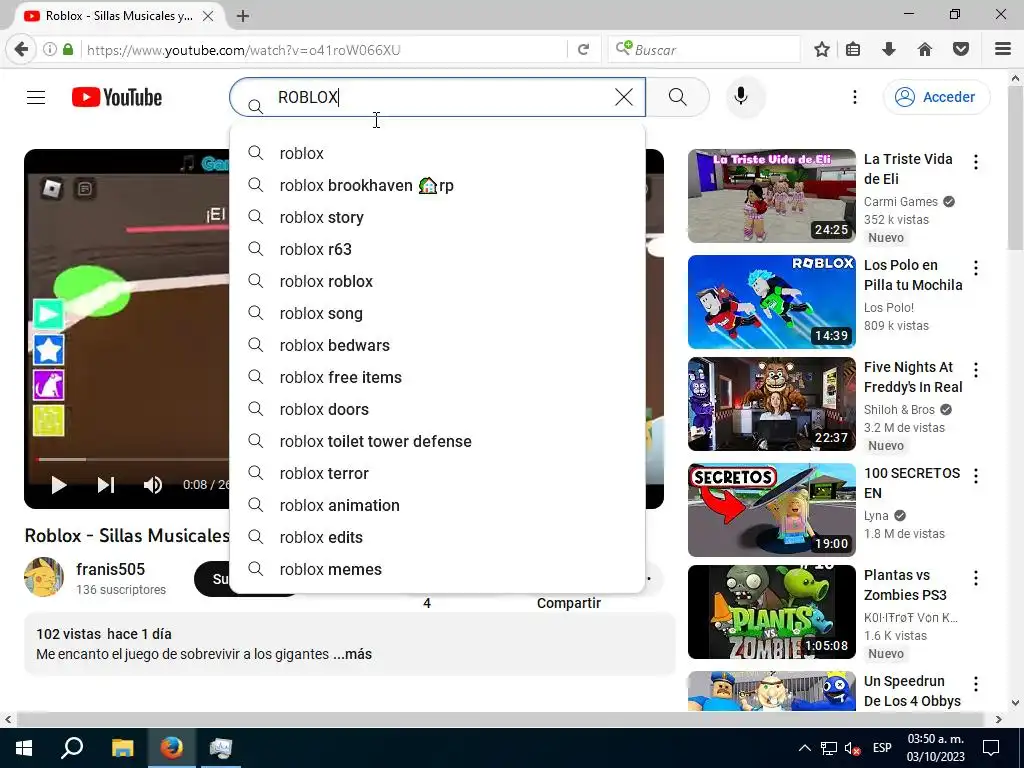Image resolution: width=1024 pixels, height=768 pixels.
Task: Open options for Los Polo en Pilla tu Mochila
Action: (976, 268)
